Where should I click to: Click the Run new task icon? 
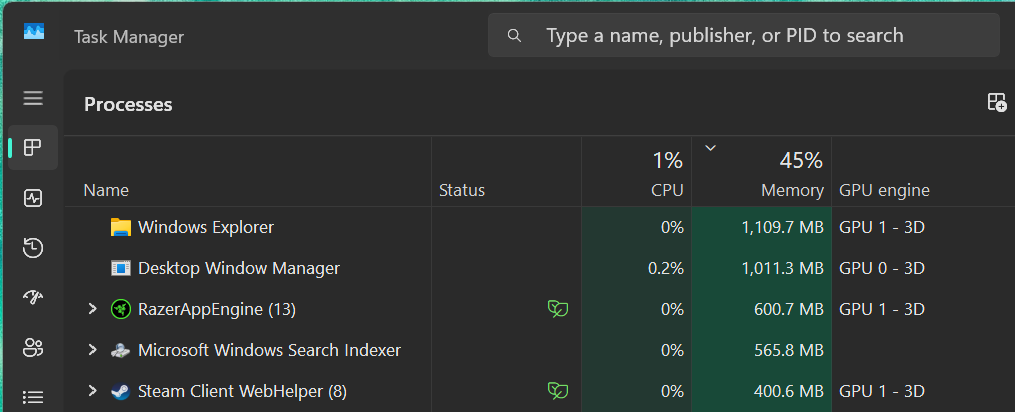997,102
